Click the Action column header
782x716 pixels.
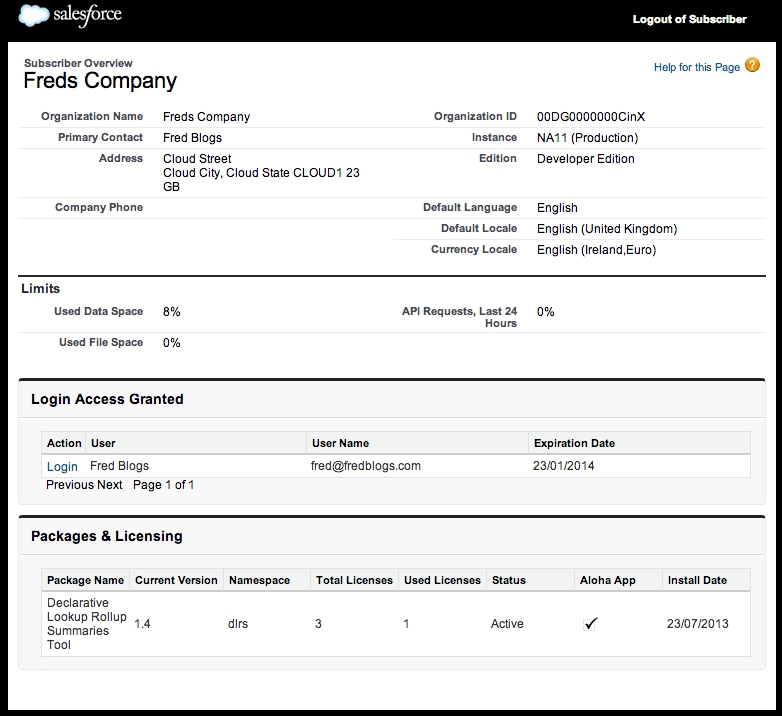click(64, 443)
